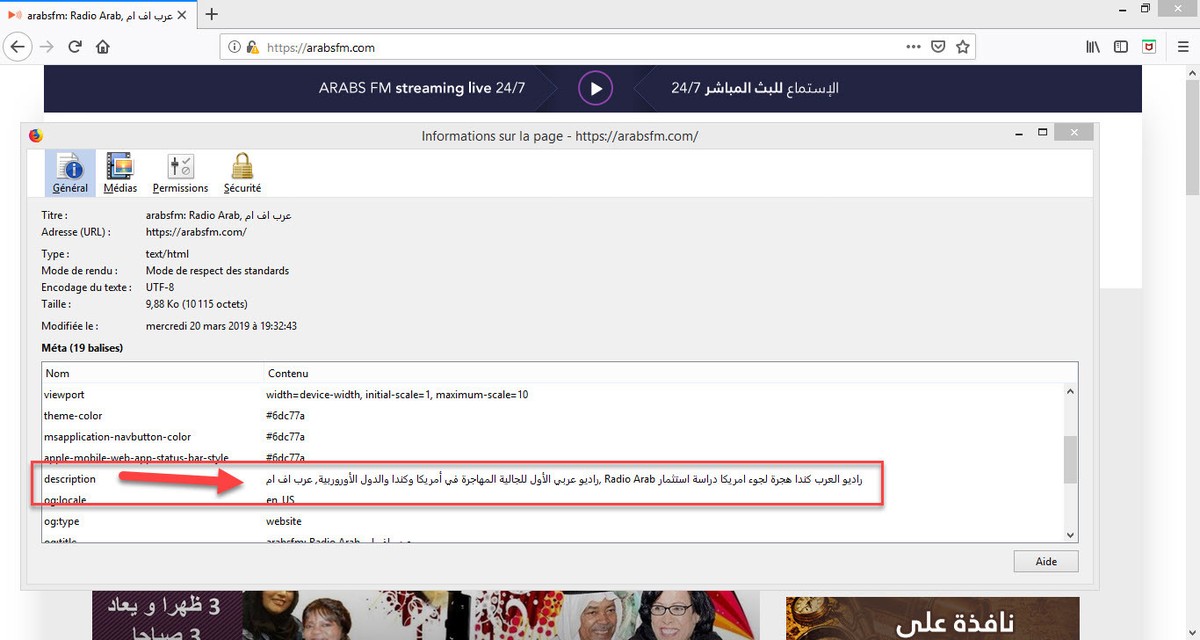The width and height of the screenshot is (1200, 640).
Task: Switch to the Général tab
Action: point(70,173)
